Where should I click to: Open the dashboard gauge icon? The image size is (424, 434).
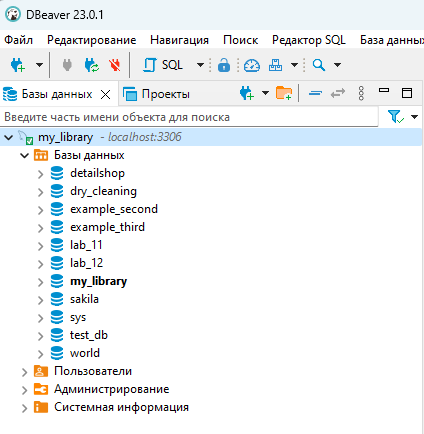click(252, 65)
